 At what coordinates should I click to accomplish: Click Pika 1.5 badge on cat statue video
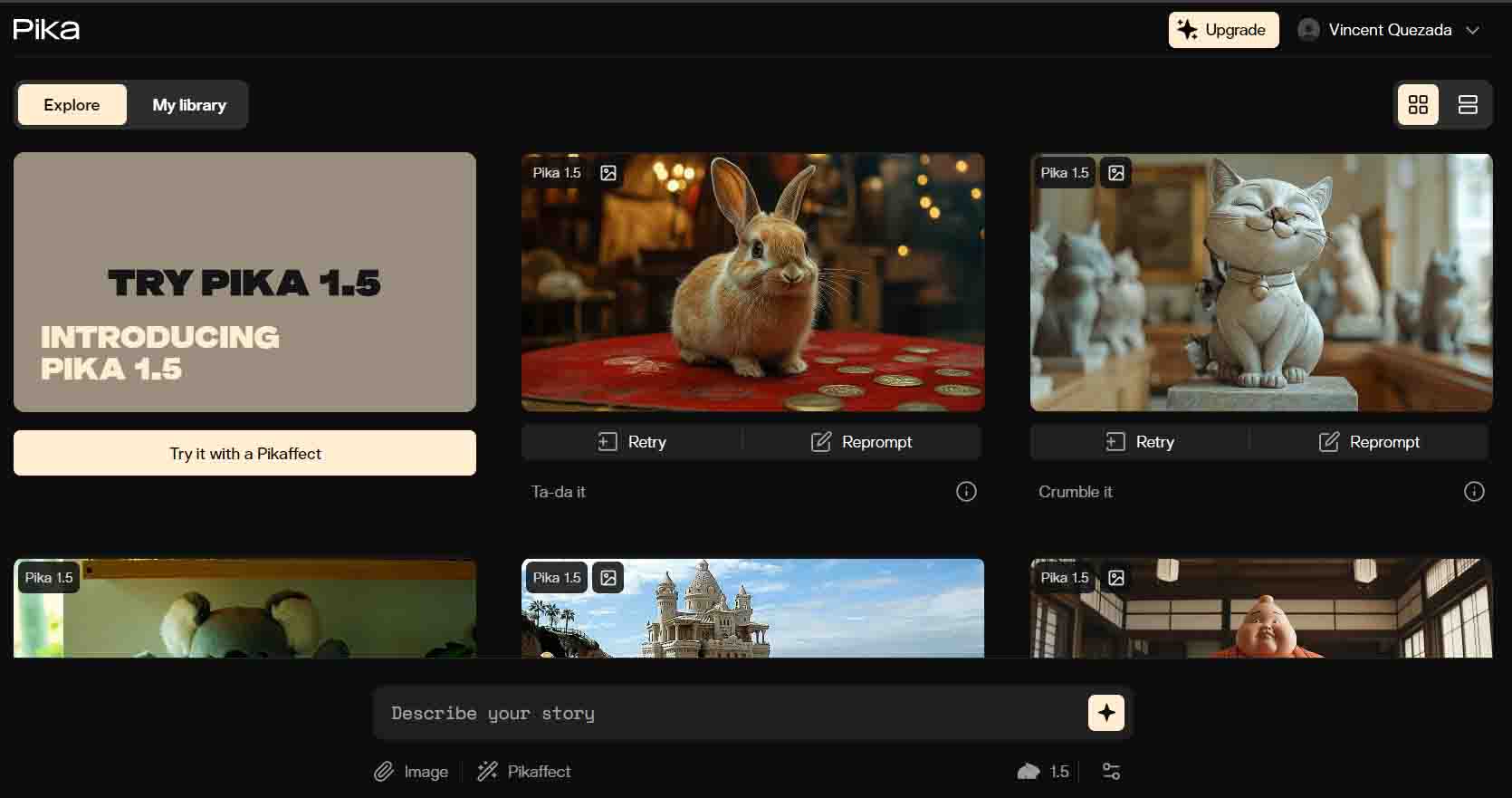1065,173
